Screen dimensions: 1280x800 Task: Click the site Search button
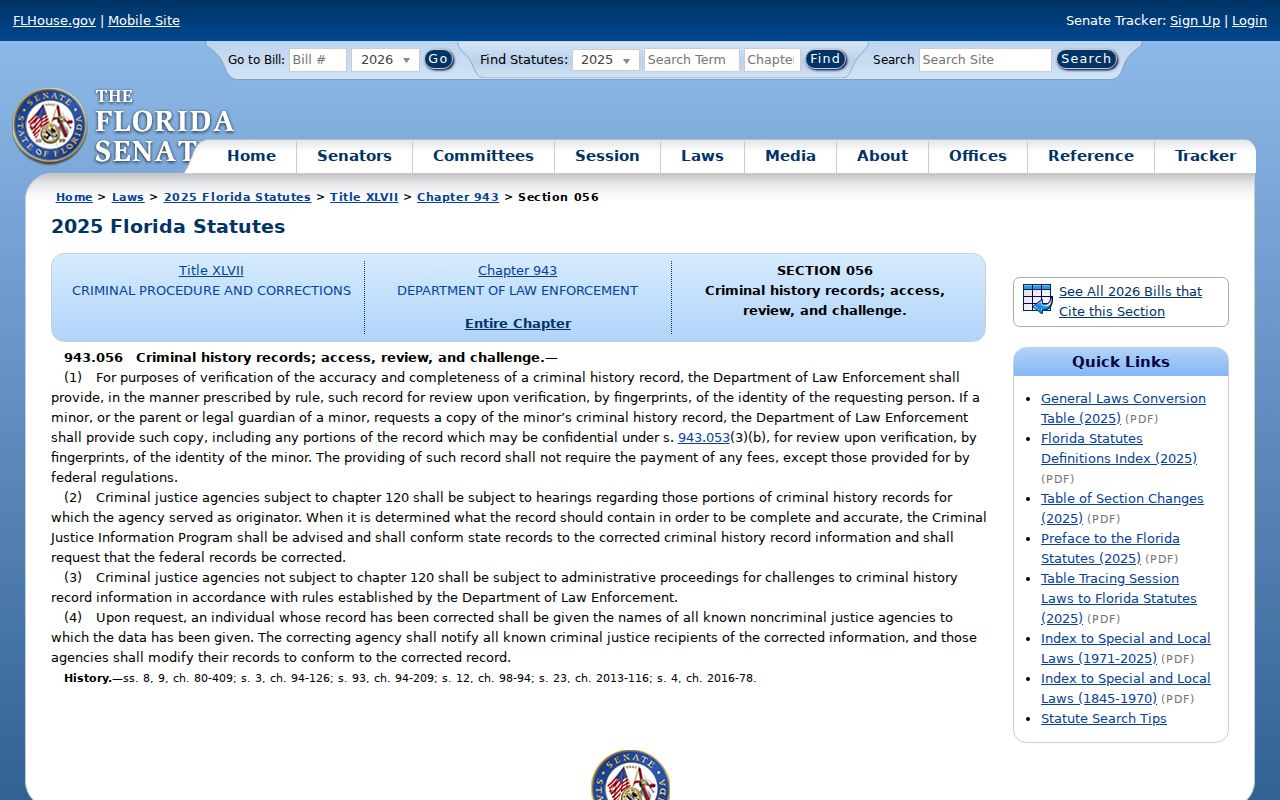tap(1087, 59)
